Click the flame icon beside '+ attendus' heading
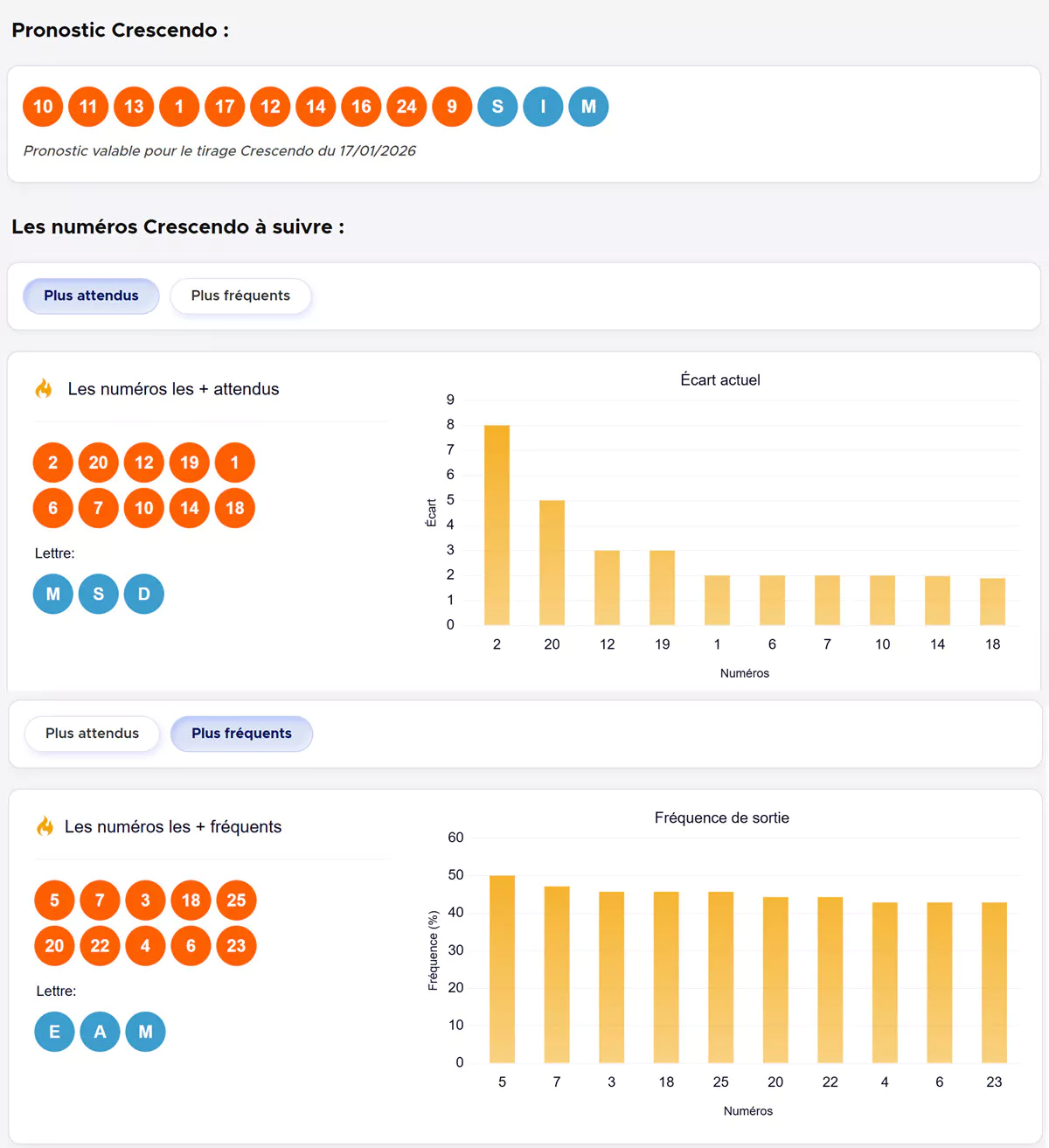Viewport: 1049px width, 1148px height. (x=44, y=389)
